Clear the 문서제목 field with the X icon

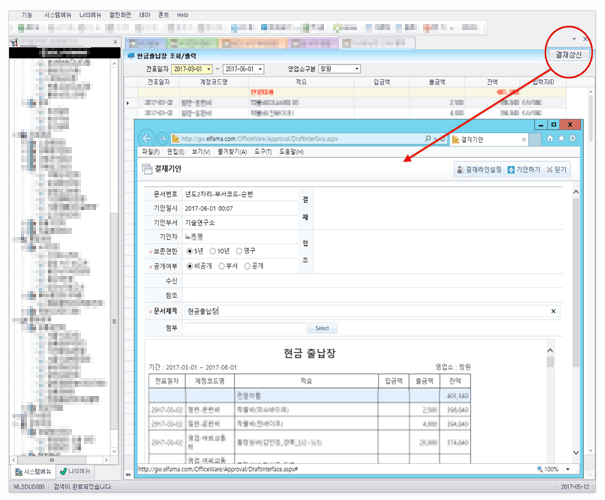(553, 311)
